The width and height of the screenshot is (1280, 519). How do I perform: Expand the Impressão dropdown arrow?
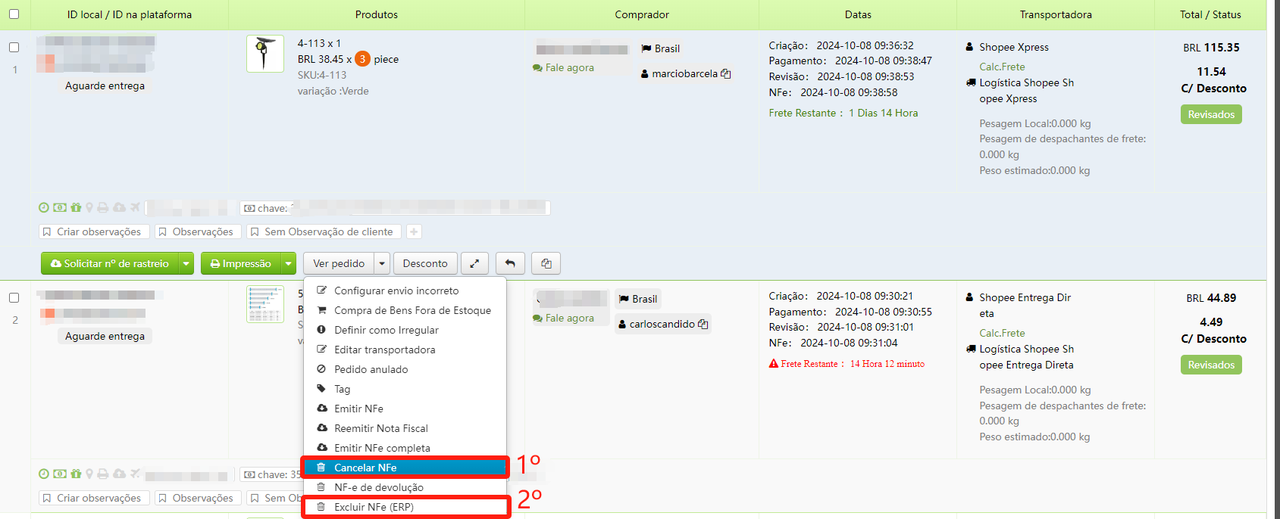[x=289, y=264]
